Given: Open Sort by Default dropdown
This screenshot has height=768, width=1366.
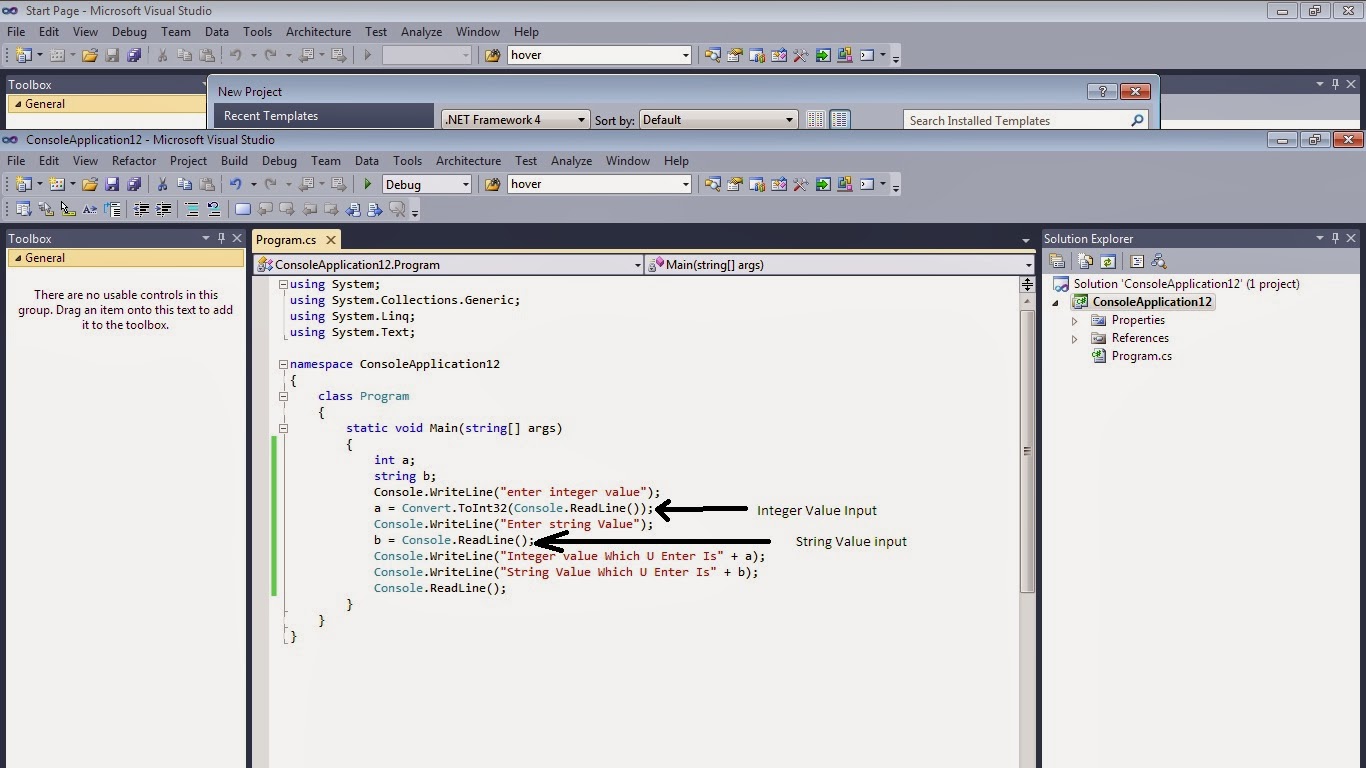Looking at the screenshot, I should pos(718,119).
